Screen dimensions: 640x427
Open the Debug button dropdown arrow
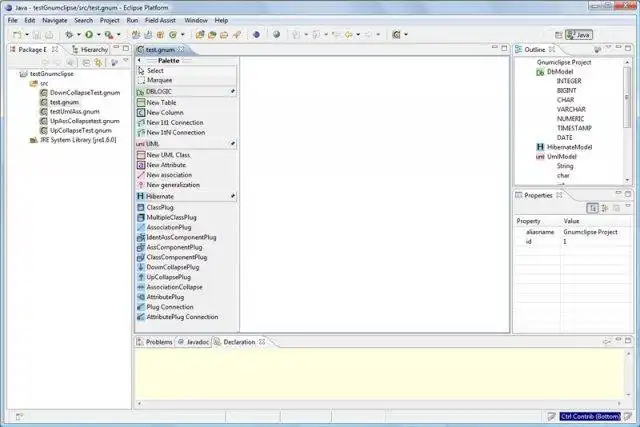point(79,35)
